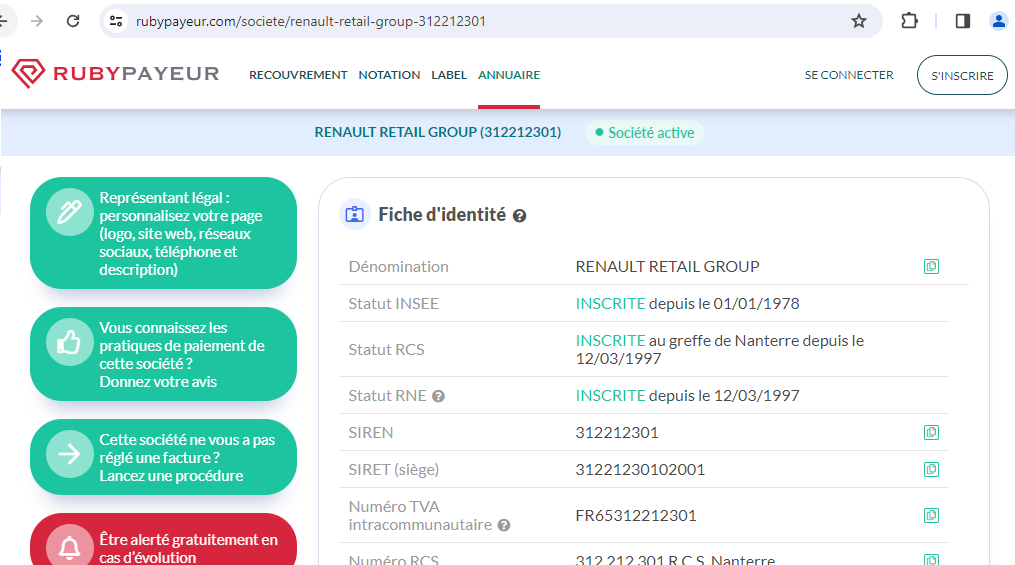Screen dimensions: 1015x565
Task: Select the text INSCRITE depuis le 01/01/1978
Action: (687, 303)
